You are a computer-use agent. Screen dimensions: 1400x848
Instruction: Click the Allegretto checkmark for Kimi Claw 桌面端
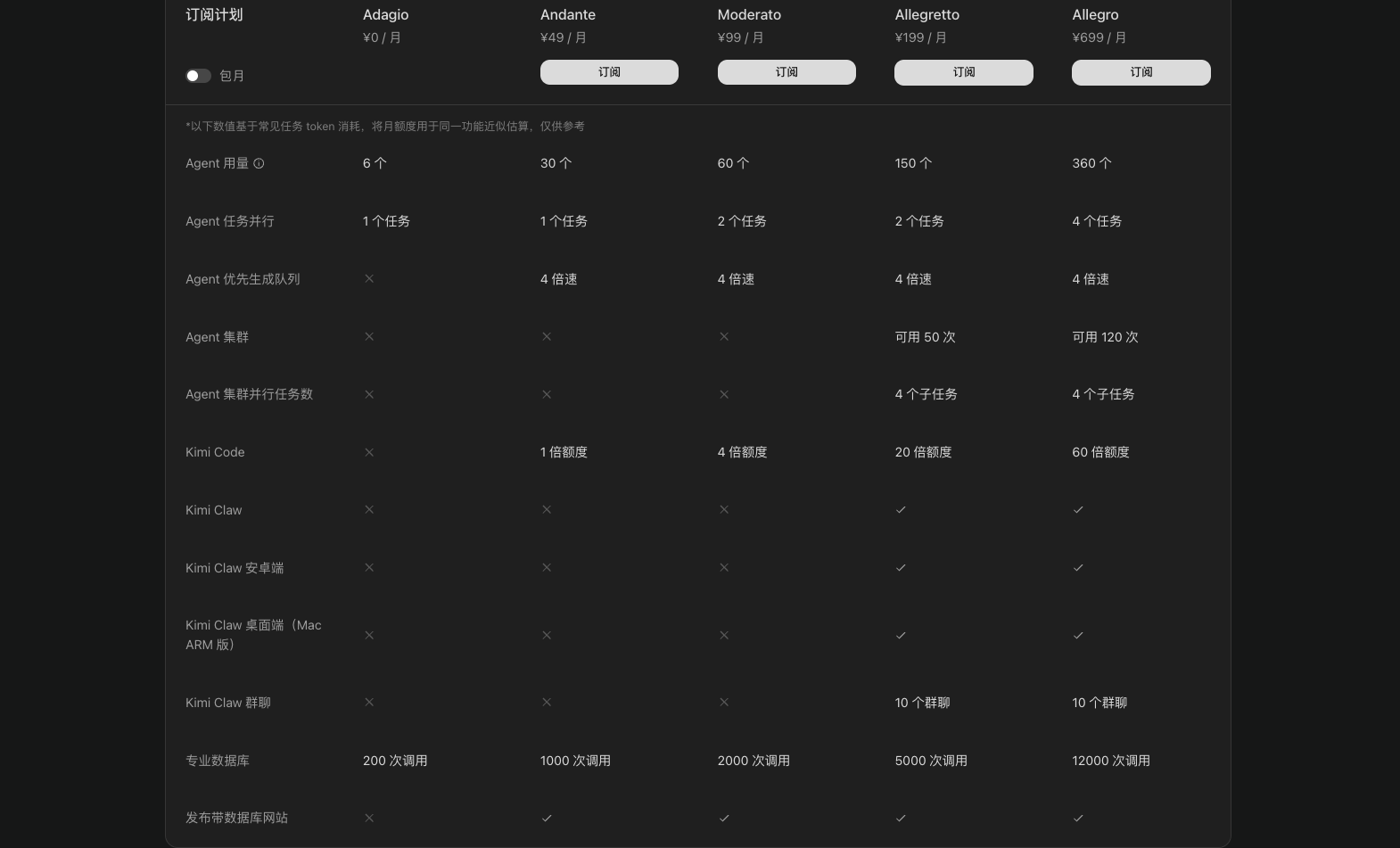pyautogui.click(x=901, y=636)
